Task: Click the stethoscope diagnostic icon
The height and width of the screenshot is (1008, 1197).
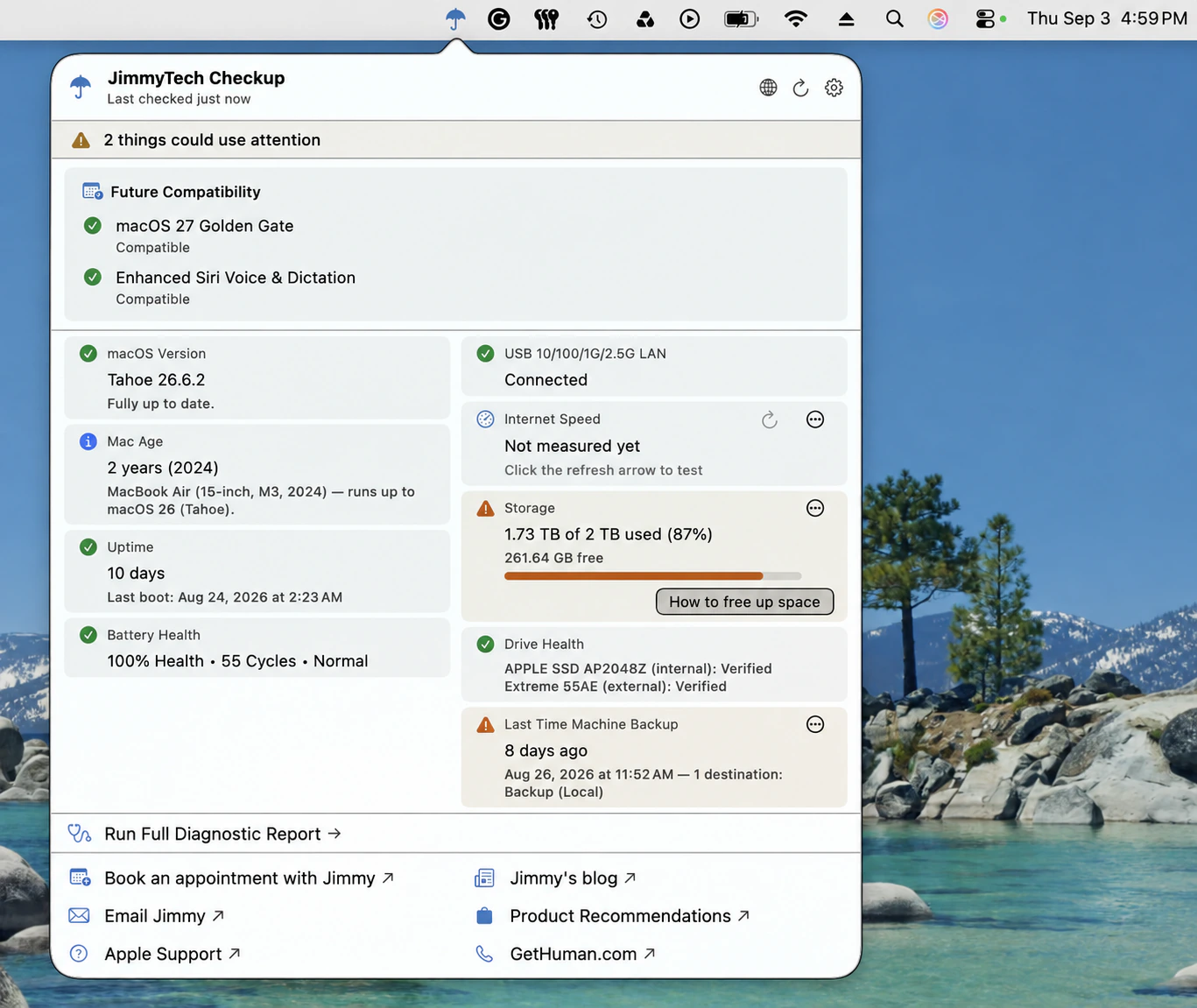Action: [80, 834]
